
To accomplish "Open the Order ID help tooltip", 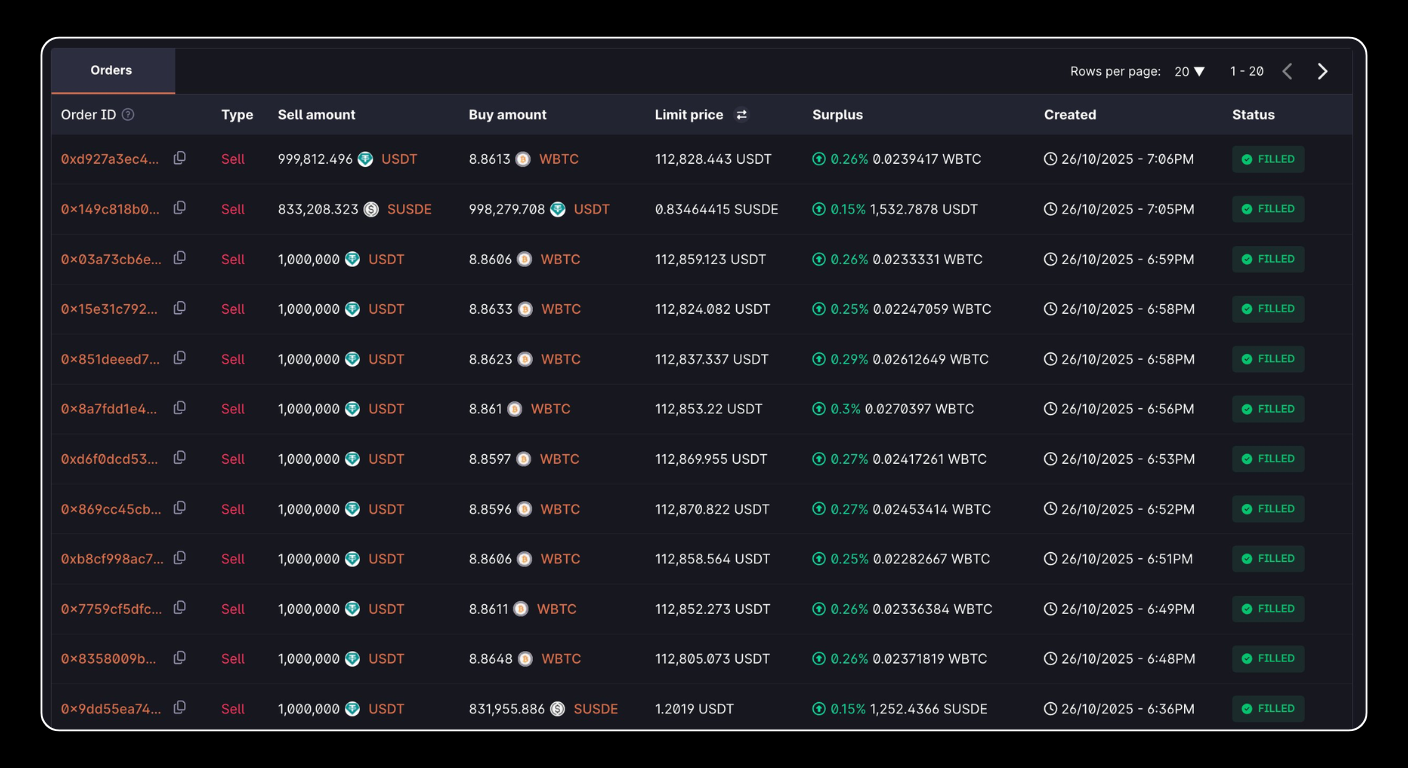I will pyautogui.click(x=128, y=114).
